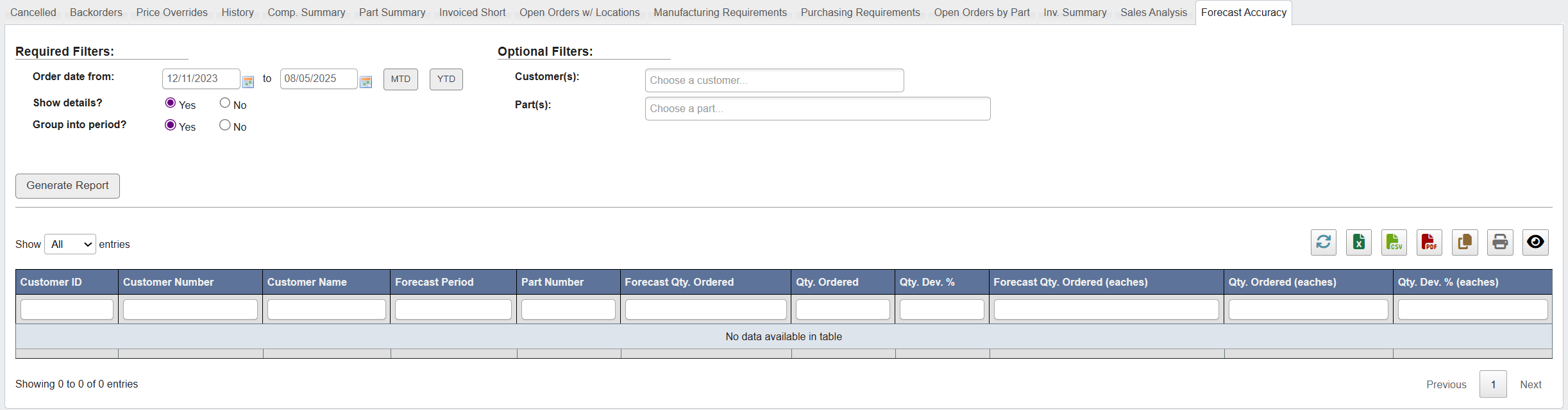Image resolution: width=1568 pixels, height=410 pixels.
Task: Sort by Forecast Qty. Ordered (eaches) header
Action: coord(1106,282)
